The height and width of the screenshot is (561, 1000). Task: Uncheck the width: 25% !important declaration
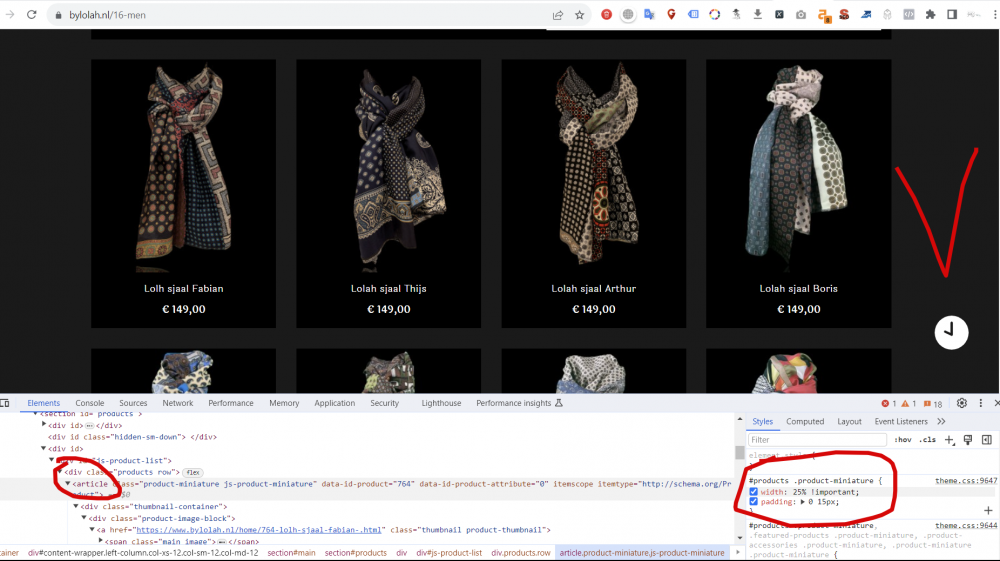753,492
